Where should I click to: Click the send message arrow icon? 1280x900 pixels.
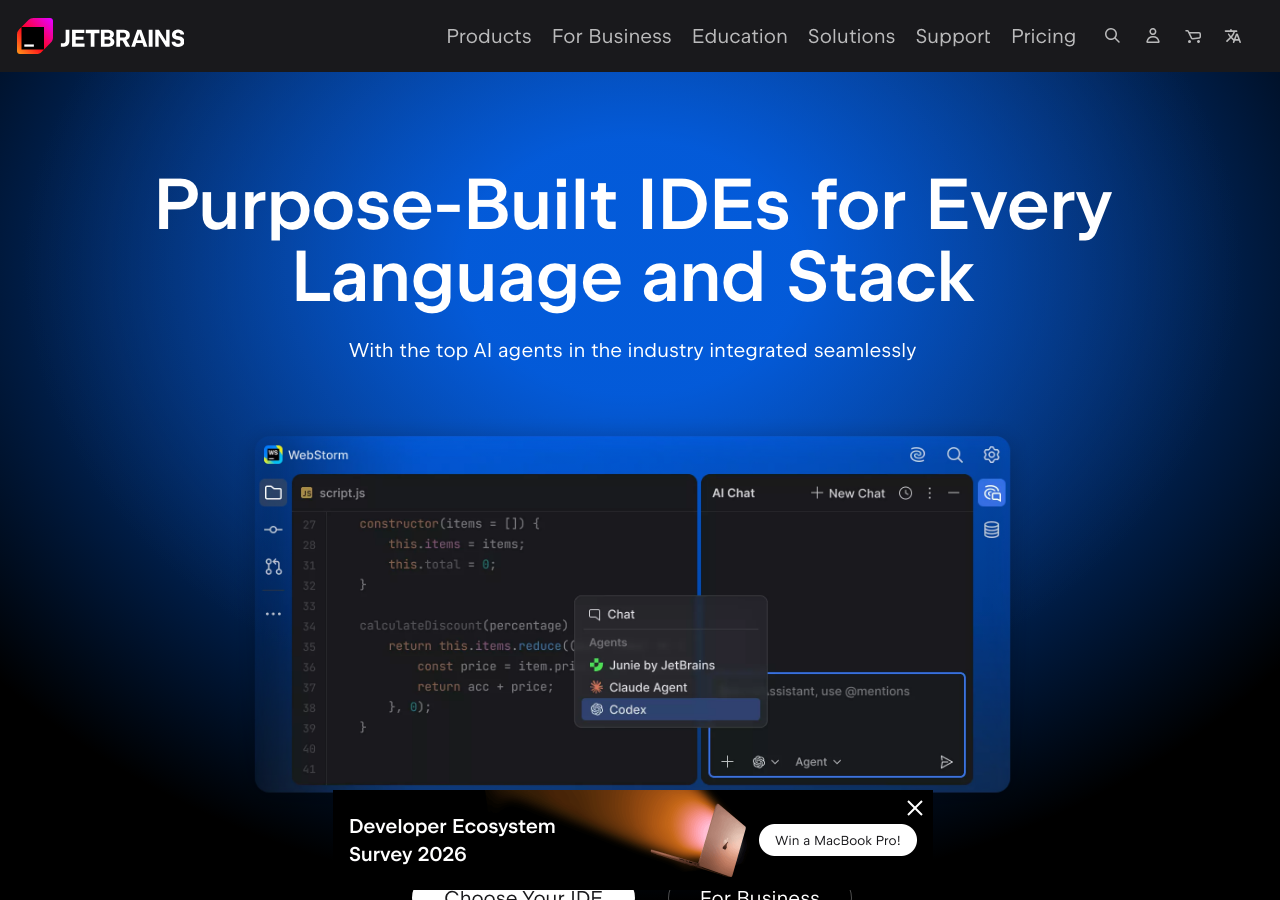pyautogui.click(x=946, y=762)
